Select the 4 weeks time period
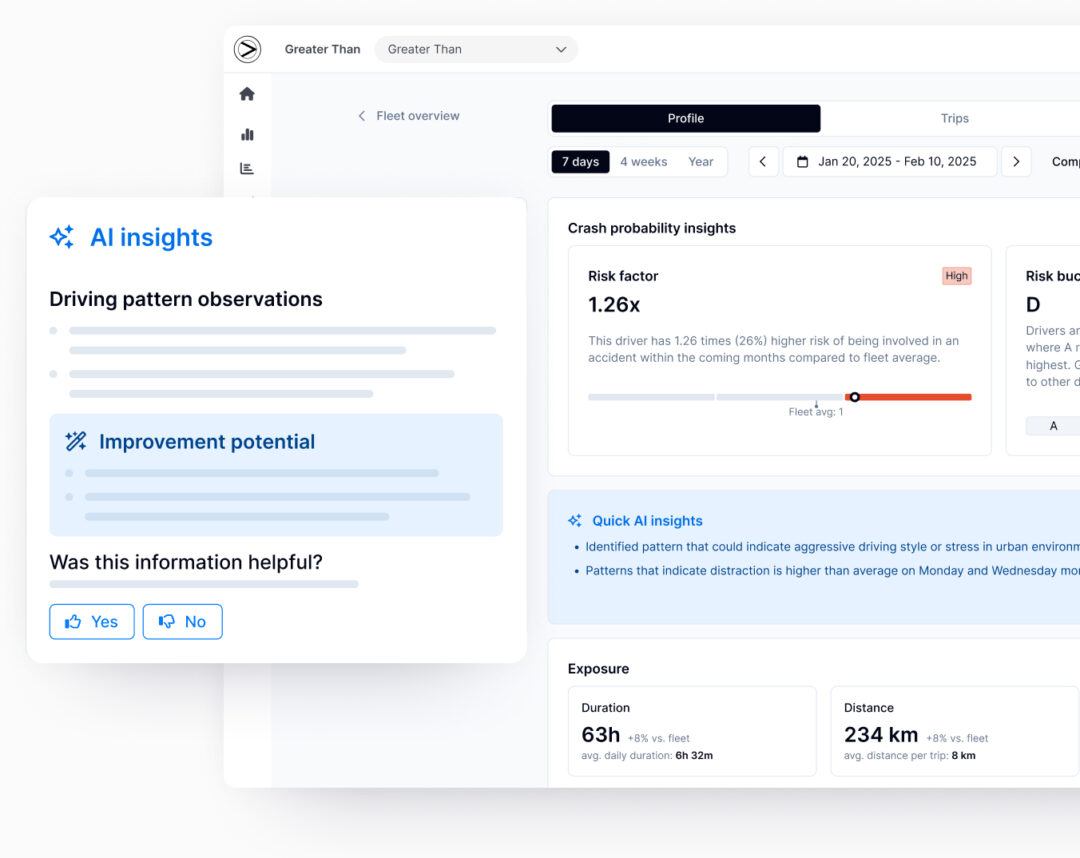Viewport: 1080px width, 858px height. (642, 161)
